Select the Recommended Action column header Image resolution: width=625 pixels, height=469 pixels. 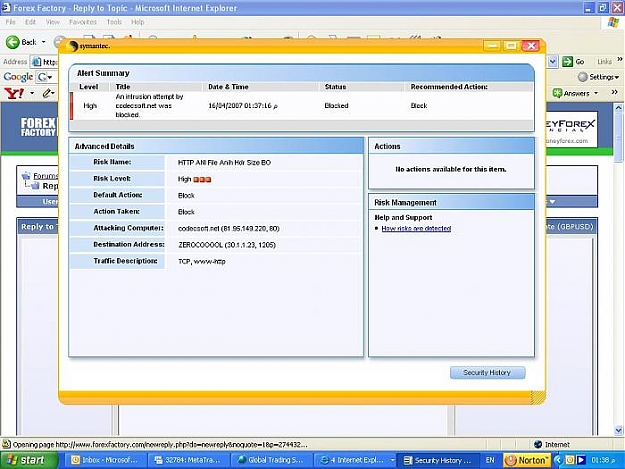click(449, 87)
